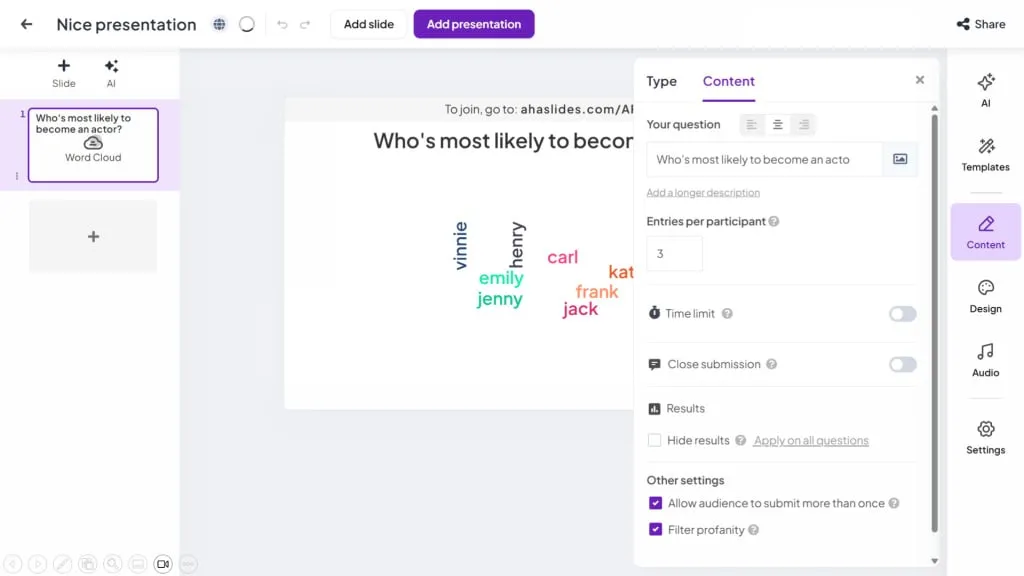The height and width of the screenshot is (576, 1024).
Task: Select the Word Cloud slide thumbnail
Action: click(93, 145)
